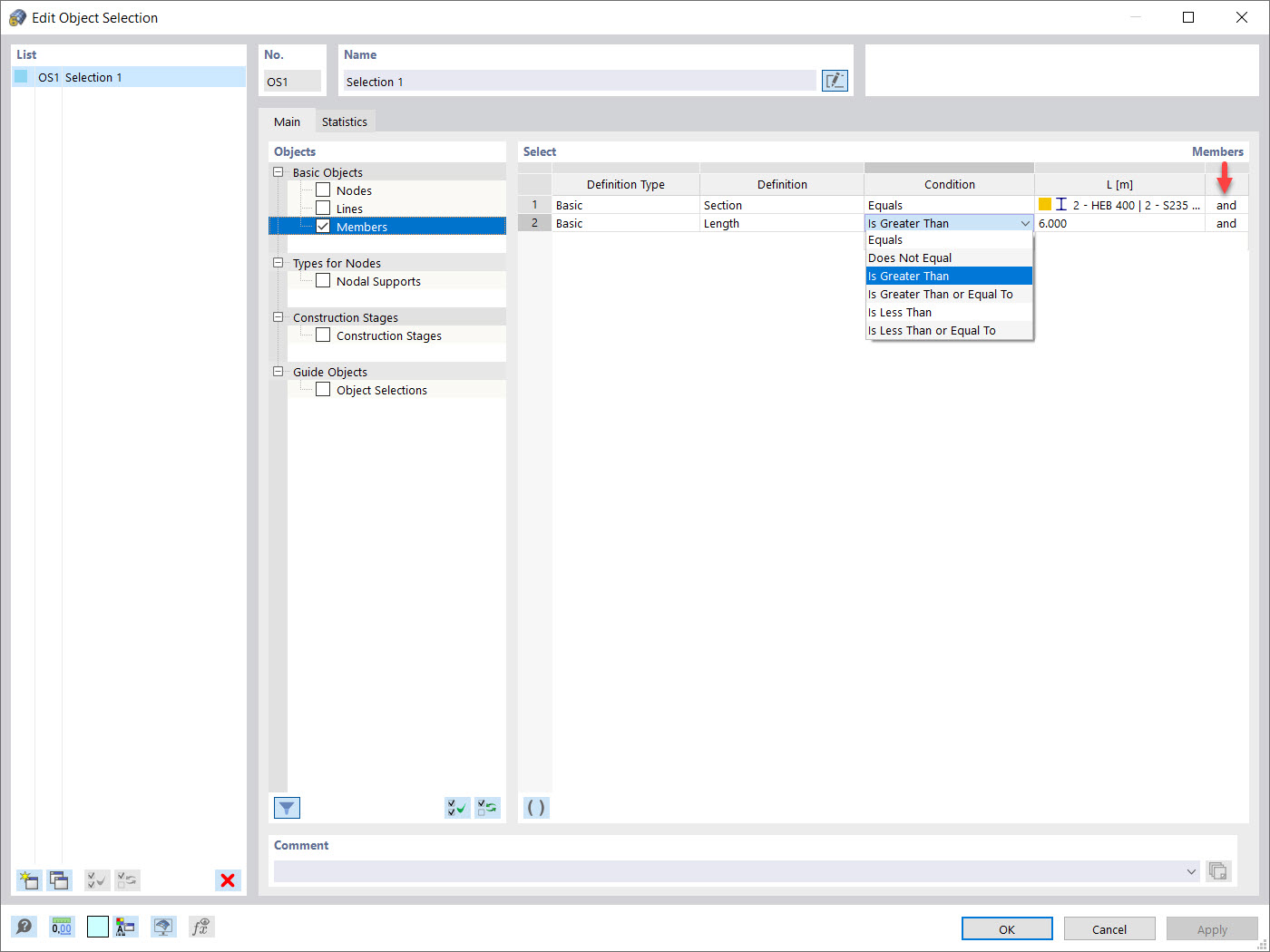This screenshot has width=1270, height=952.
Task: Create a new object selection with the new-list icon
Action: 28,880
